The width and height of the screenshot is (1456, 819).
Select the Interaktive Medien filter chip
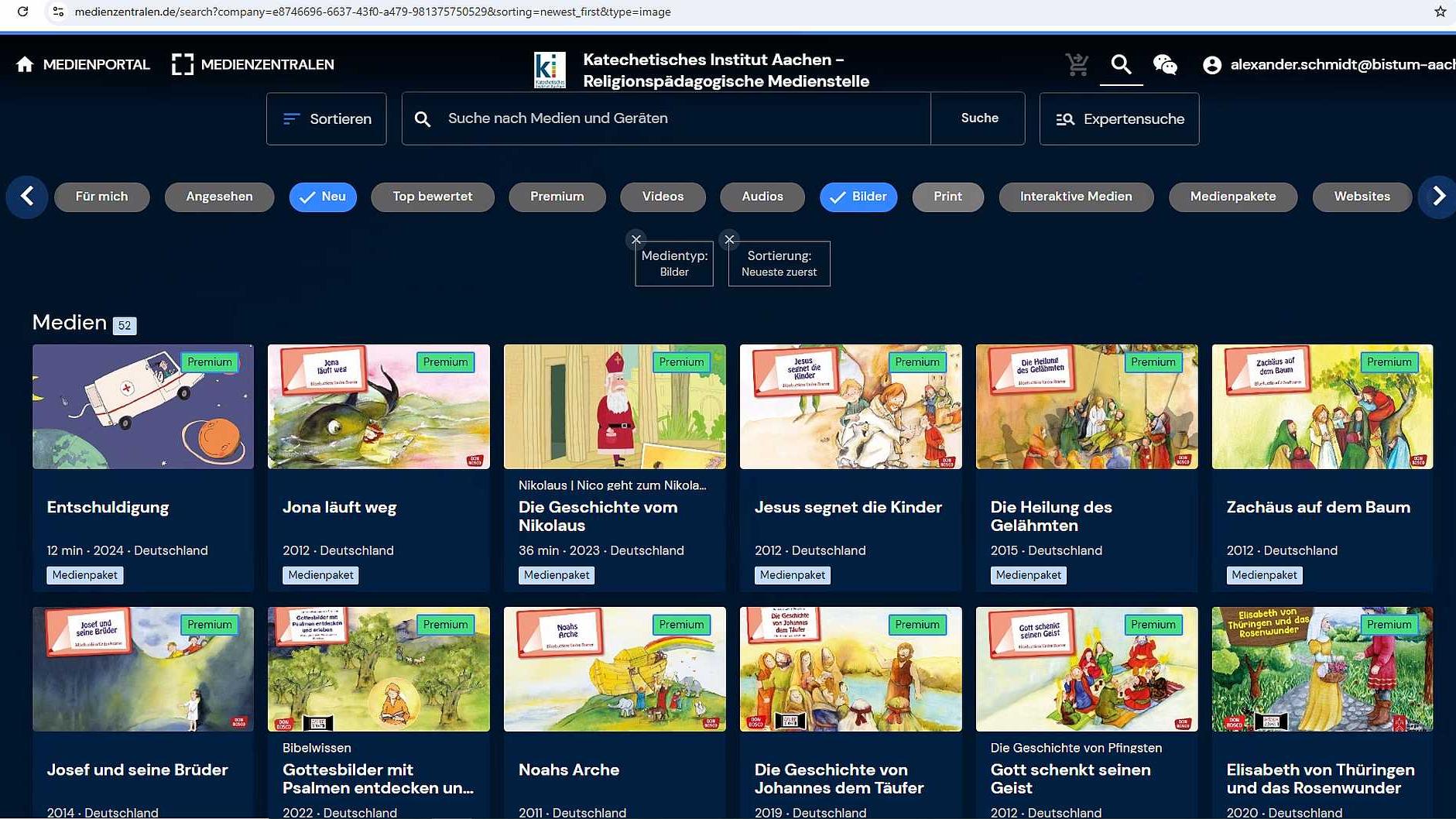1076,197
